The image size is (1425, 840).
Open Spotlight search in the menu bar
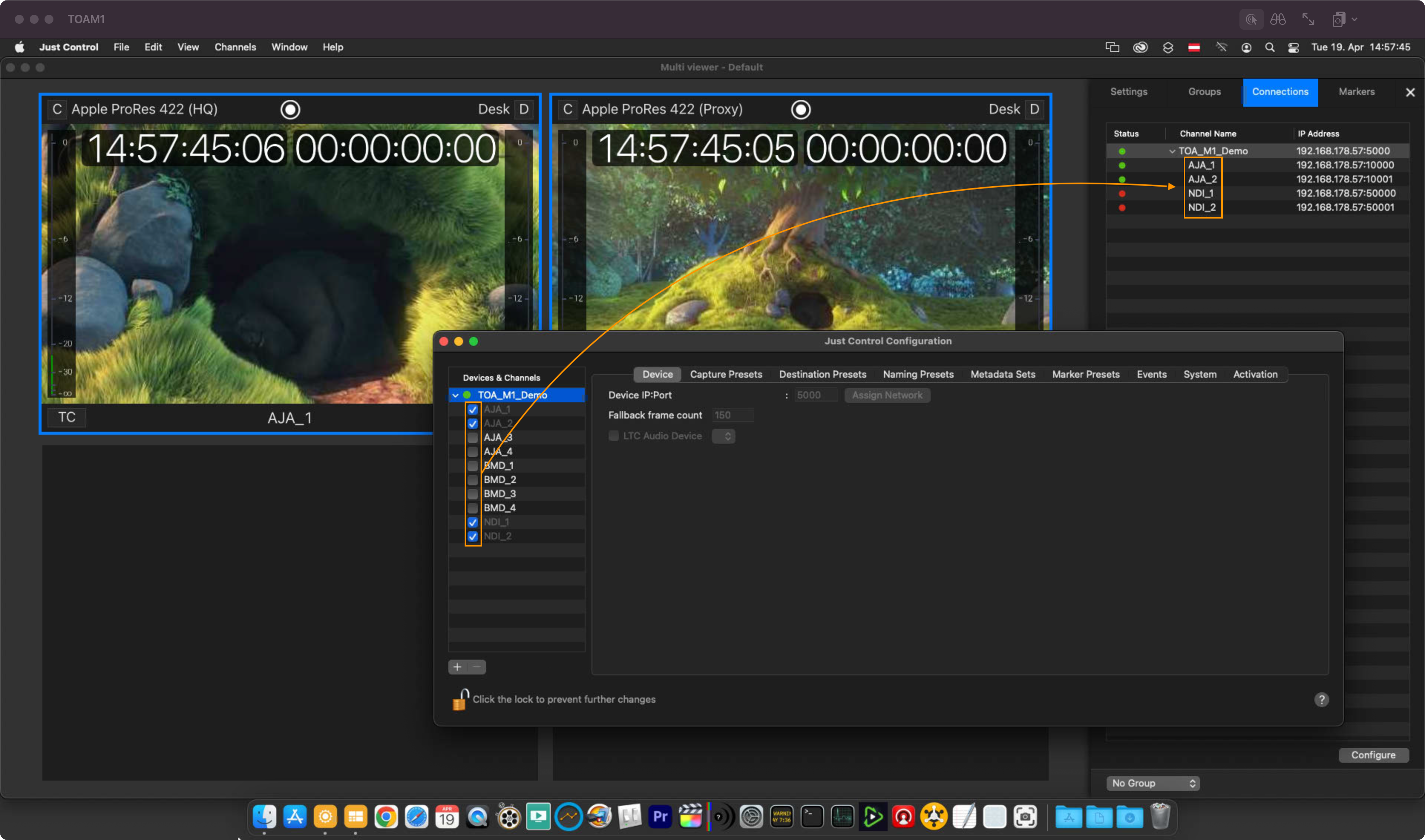pyautogui.click(x=1270, y=47)
